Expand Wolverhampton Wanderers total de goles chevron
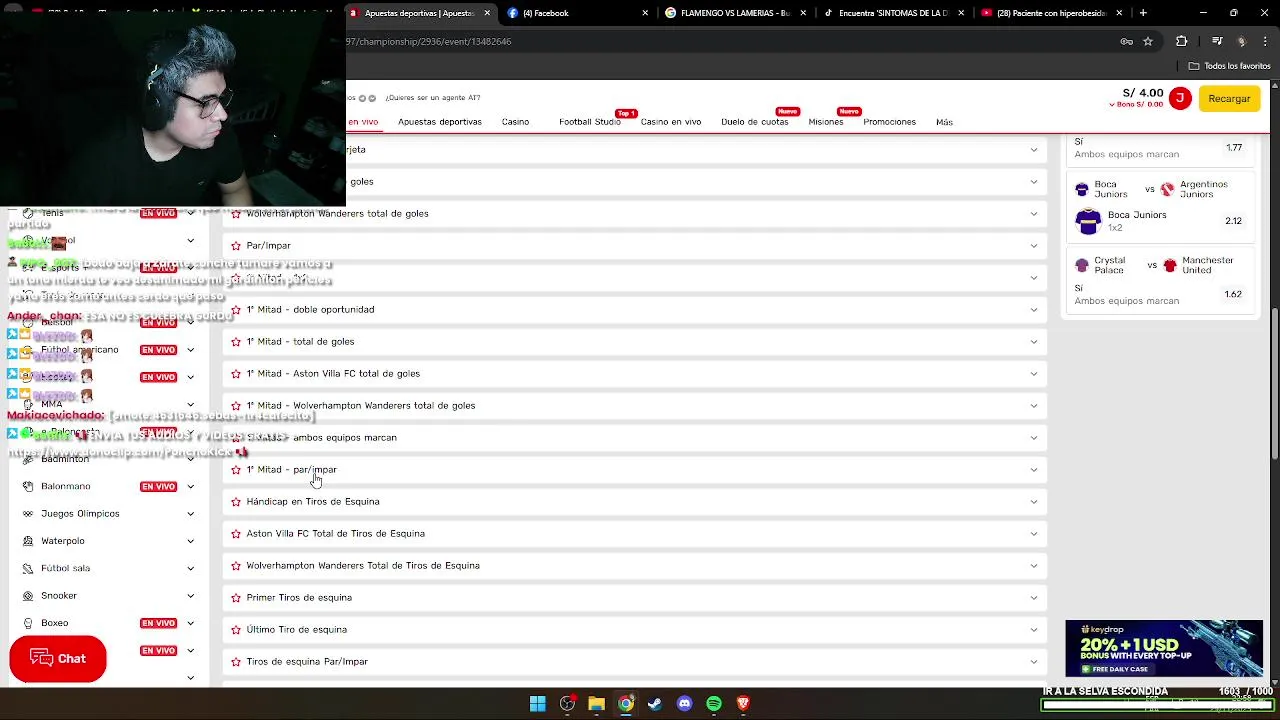Image resolution: width=1280 pixels, height=720 pixels. (x=1034, y=214)
